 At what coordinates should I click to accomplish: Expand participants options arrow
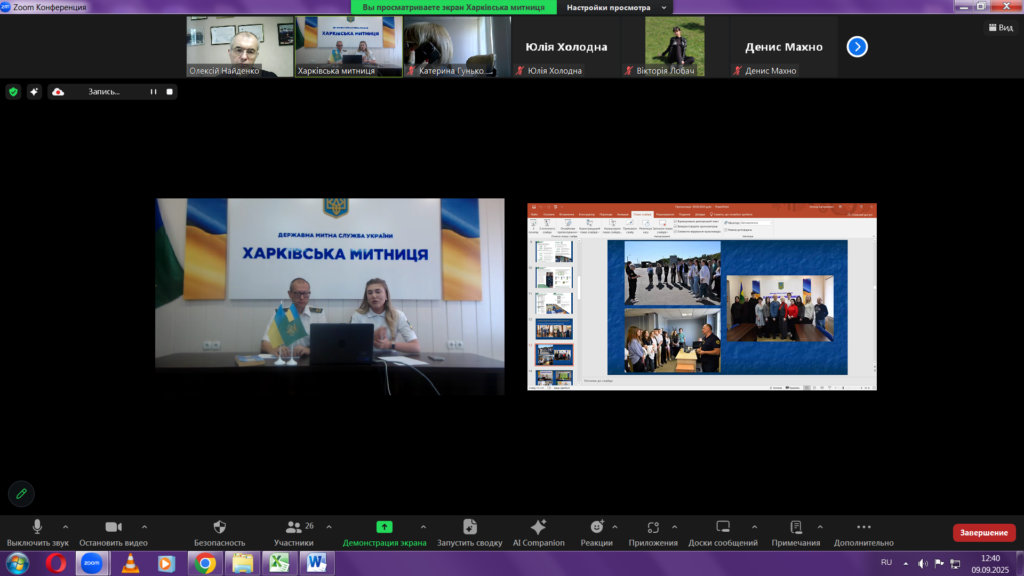click(x=328, y=526)
